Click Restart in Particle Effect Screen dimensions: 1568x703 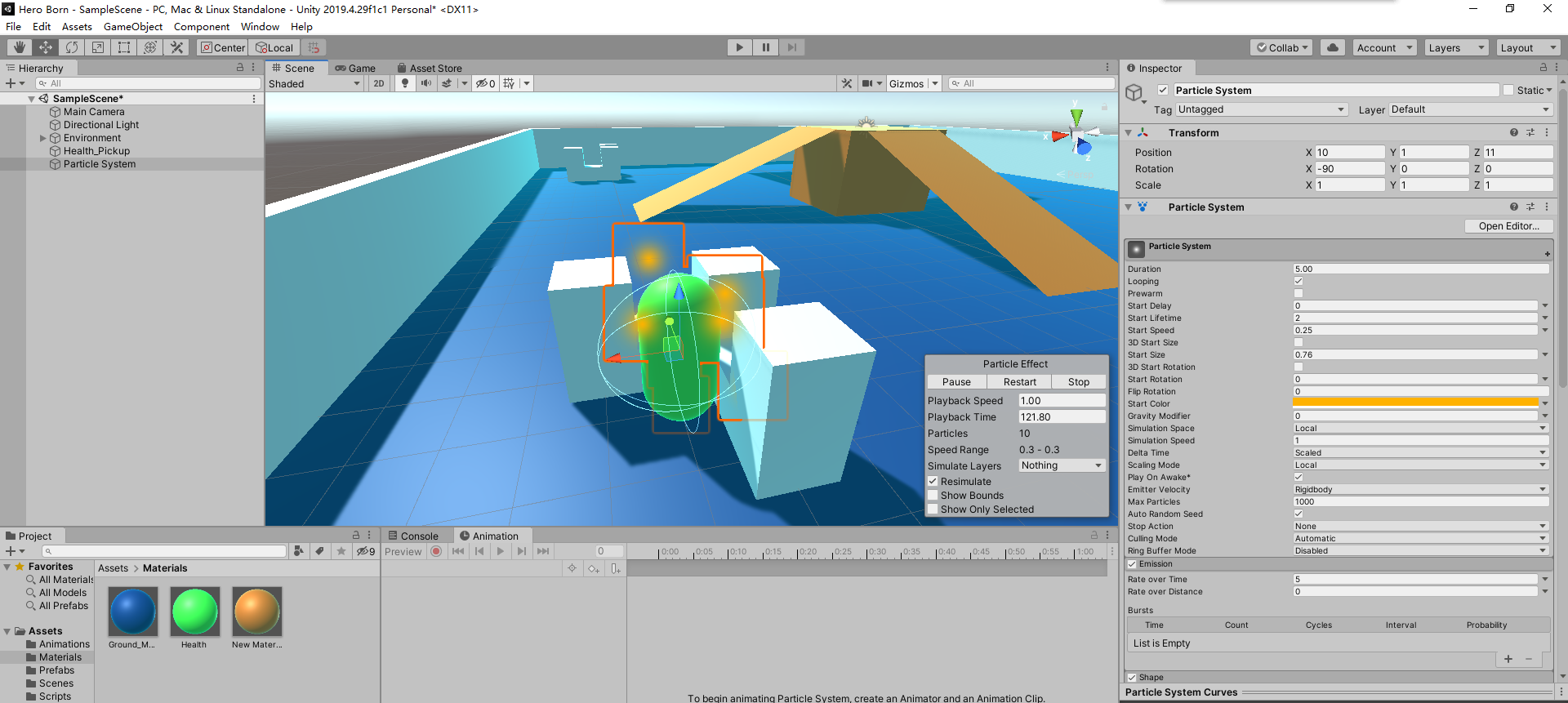point(1019,381)
